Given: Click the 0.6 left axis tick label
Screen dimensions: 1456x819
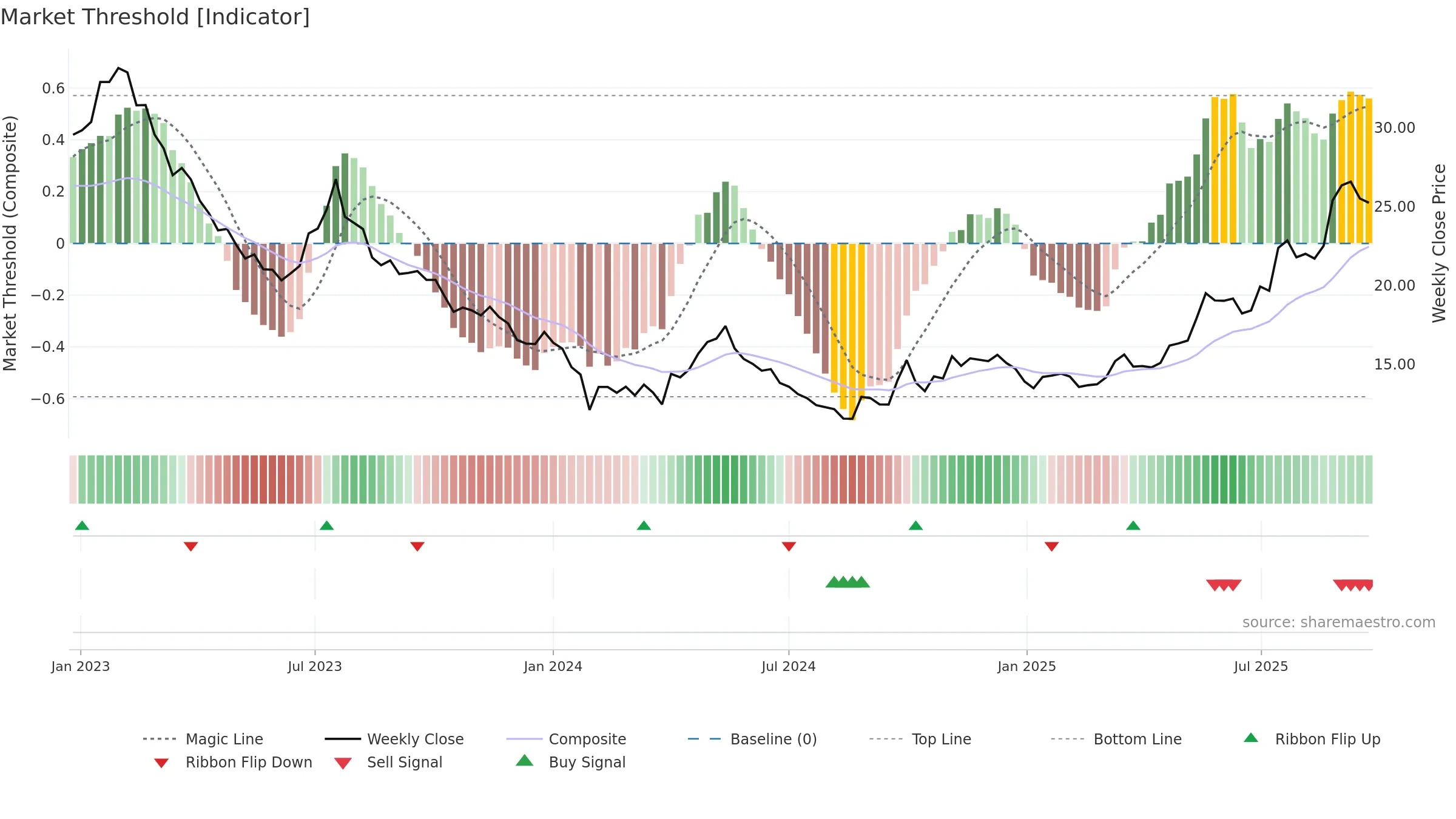Looking at the screenshot, I should [53, 89].
